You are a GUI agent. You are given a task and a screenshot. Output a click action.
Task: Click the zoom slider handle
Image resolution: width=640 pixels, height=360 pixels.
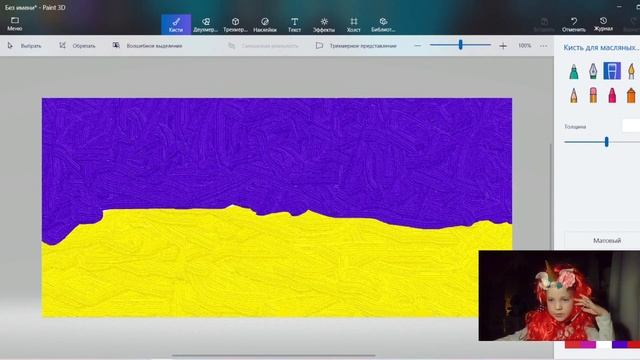tap(460, 45)
